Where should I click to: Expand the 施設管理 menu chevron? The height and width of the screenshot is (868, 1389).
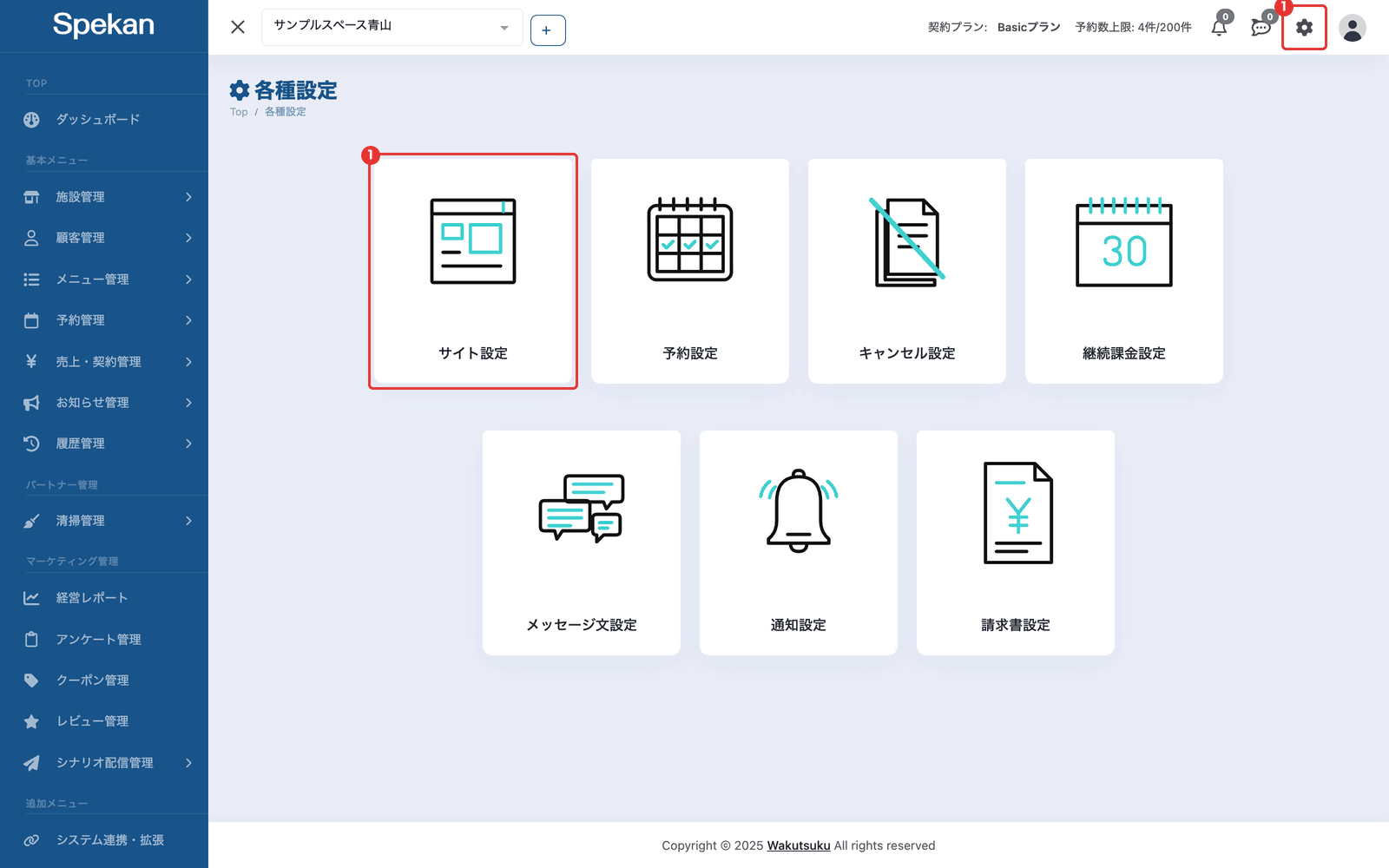188,197
